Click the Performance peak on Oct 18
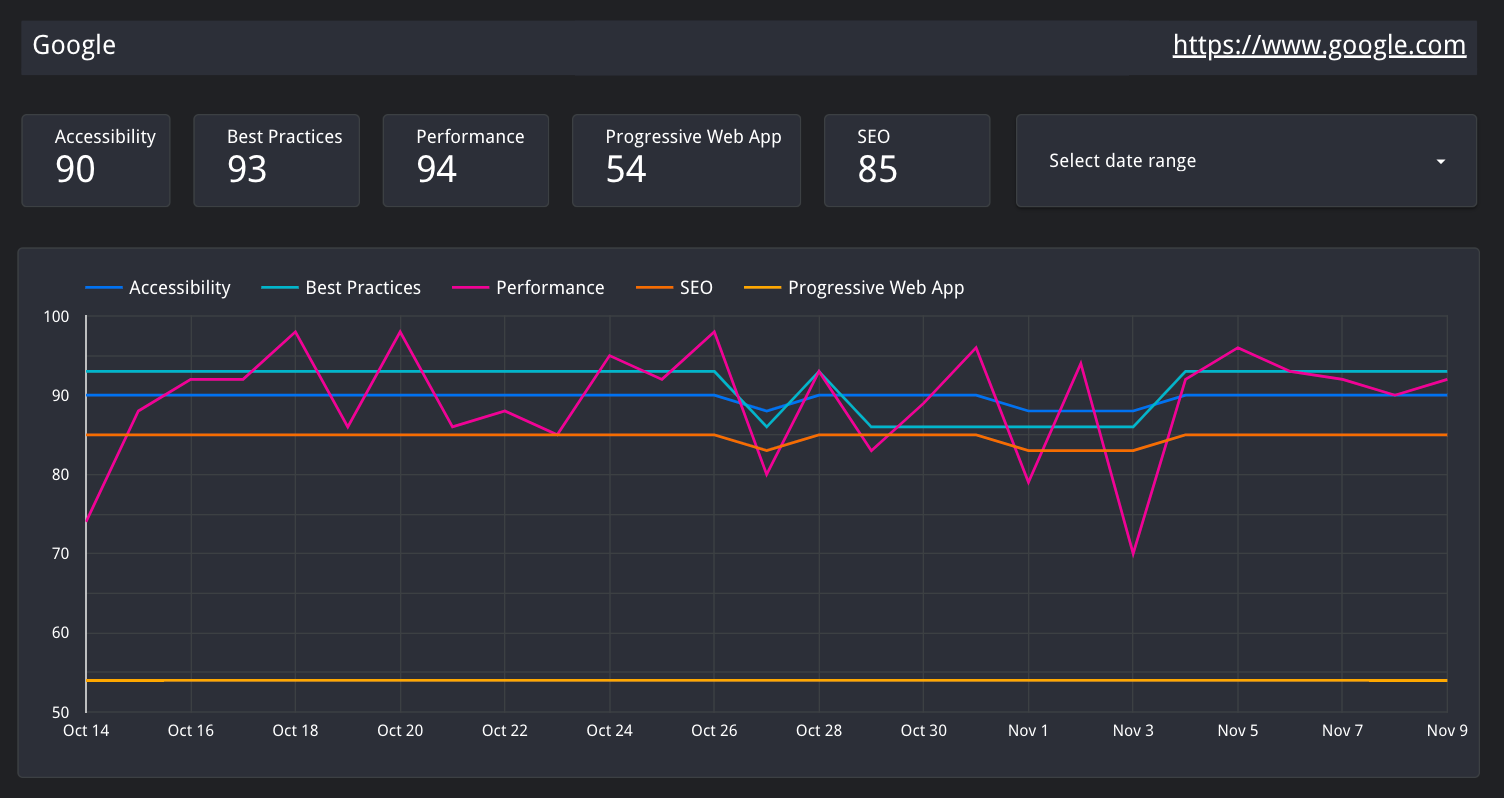The width and height of the screenshot is (1504, 798). pos(295,332)
